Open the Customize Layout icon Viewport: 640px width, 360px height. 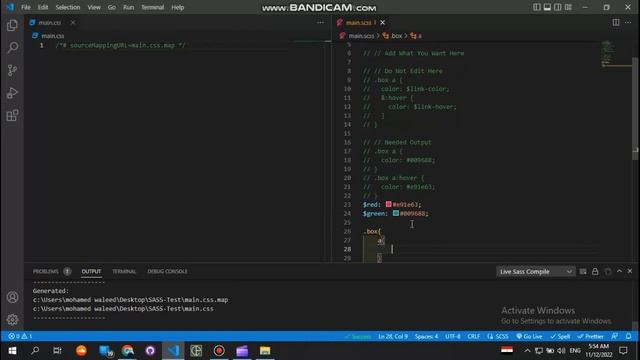(568, 7)
